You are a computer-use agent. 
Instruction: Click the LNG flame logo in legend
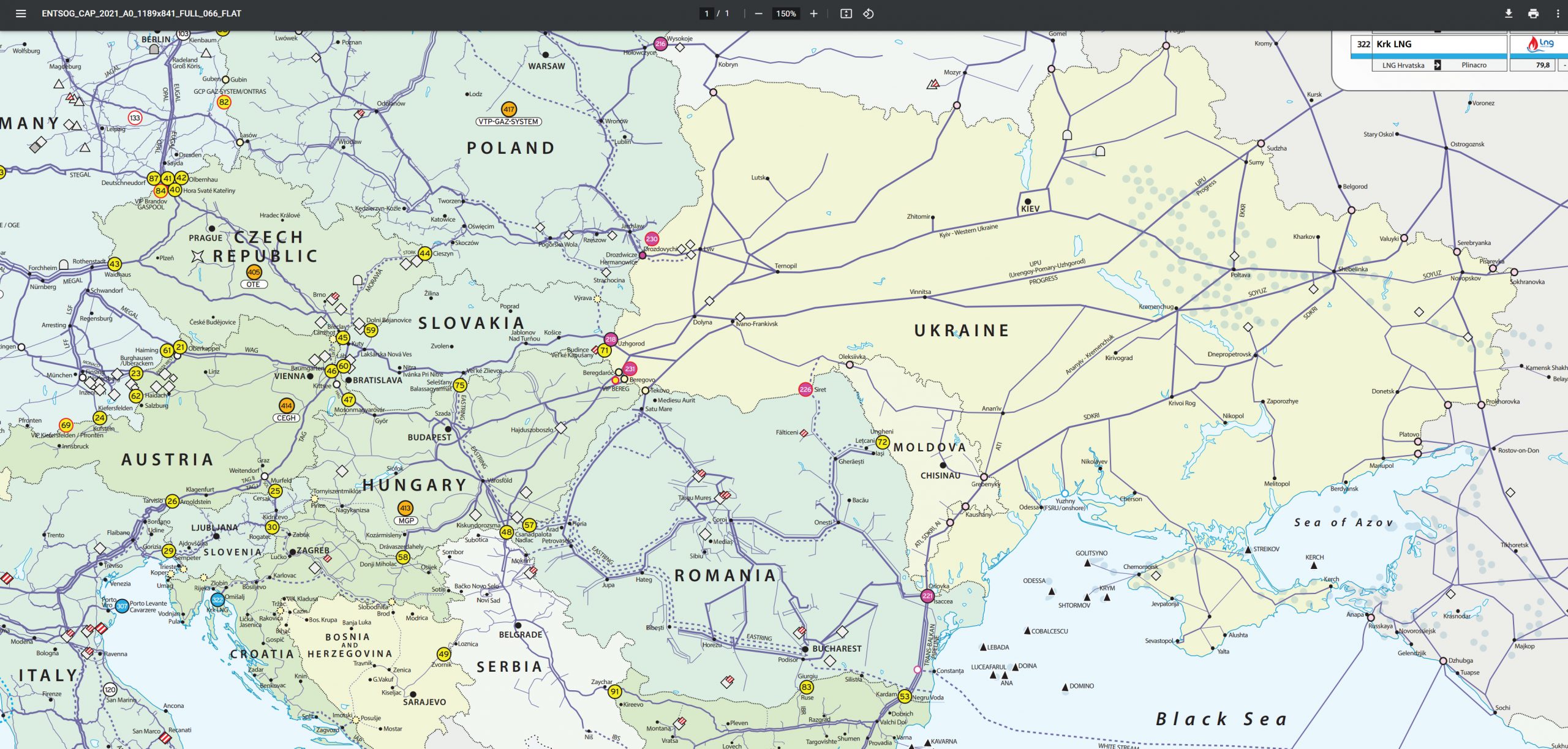pos(1540,44)
